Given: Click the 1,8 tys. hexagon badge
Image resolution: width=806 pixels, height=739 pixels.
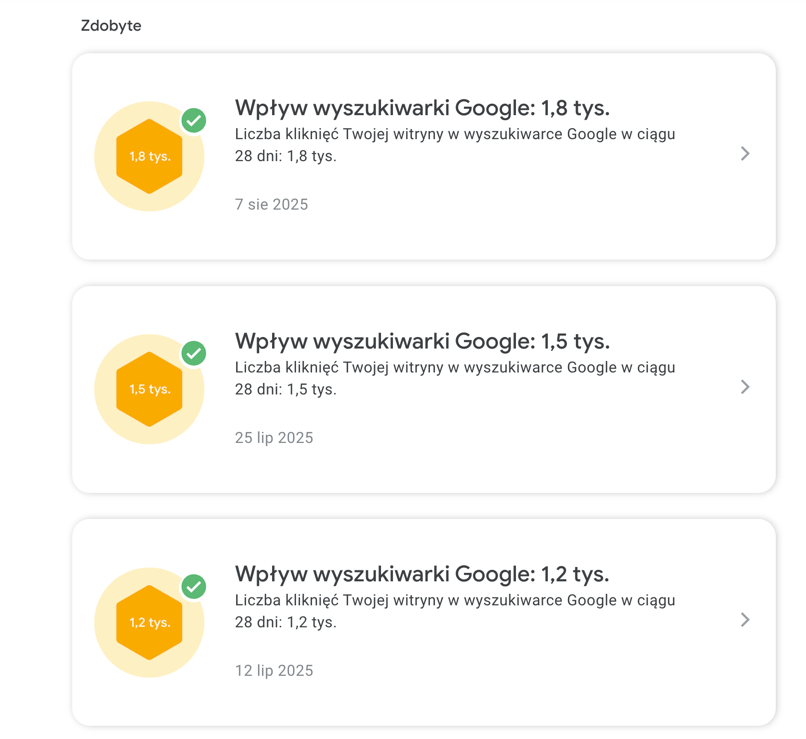Looking at the screenshot, I should click(149, 157).
